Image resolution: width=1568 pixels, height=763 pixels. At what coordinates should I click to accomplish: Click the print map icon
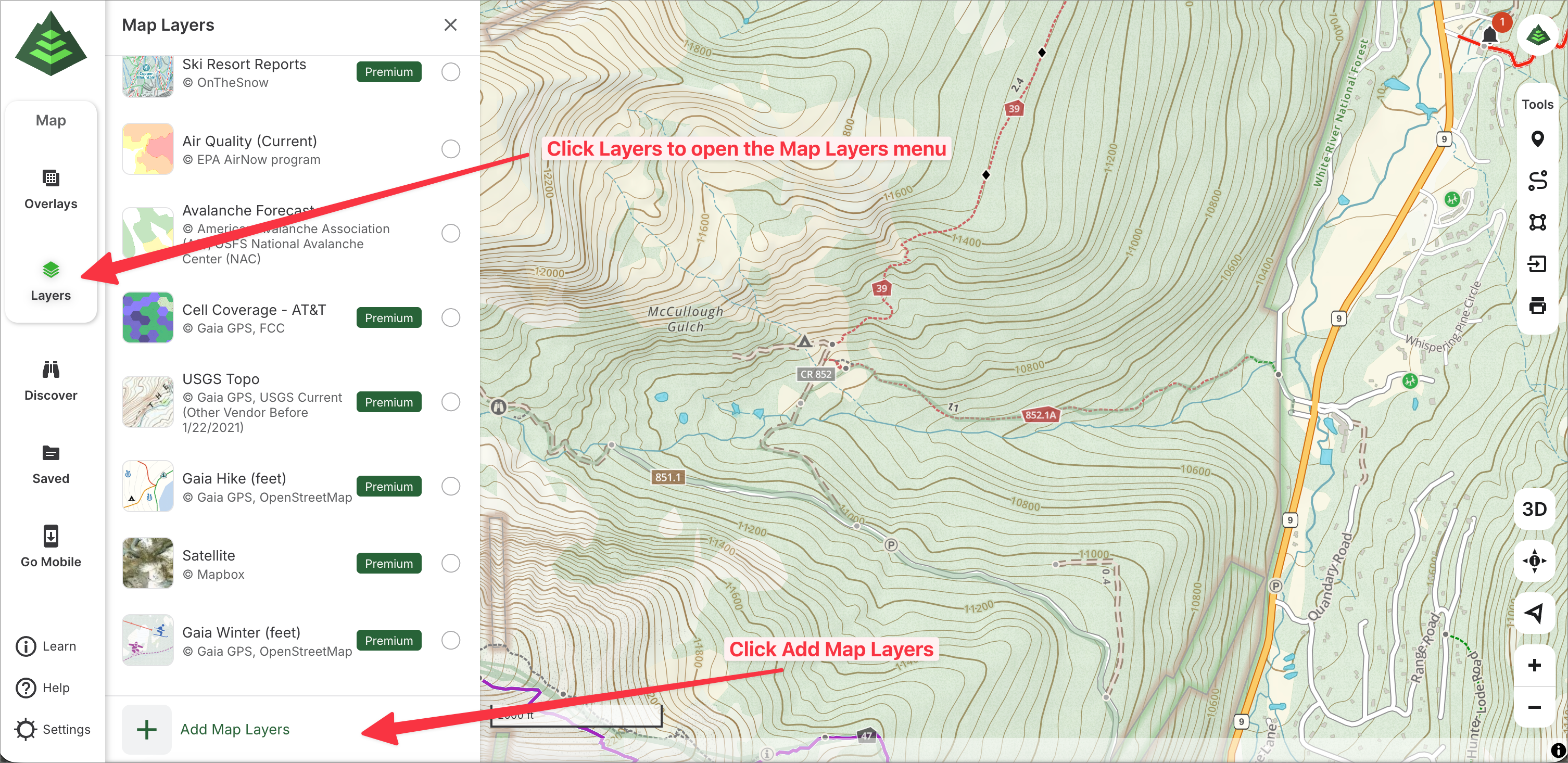[1537, 306]
